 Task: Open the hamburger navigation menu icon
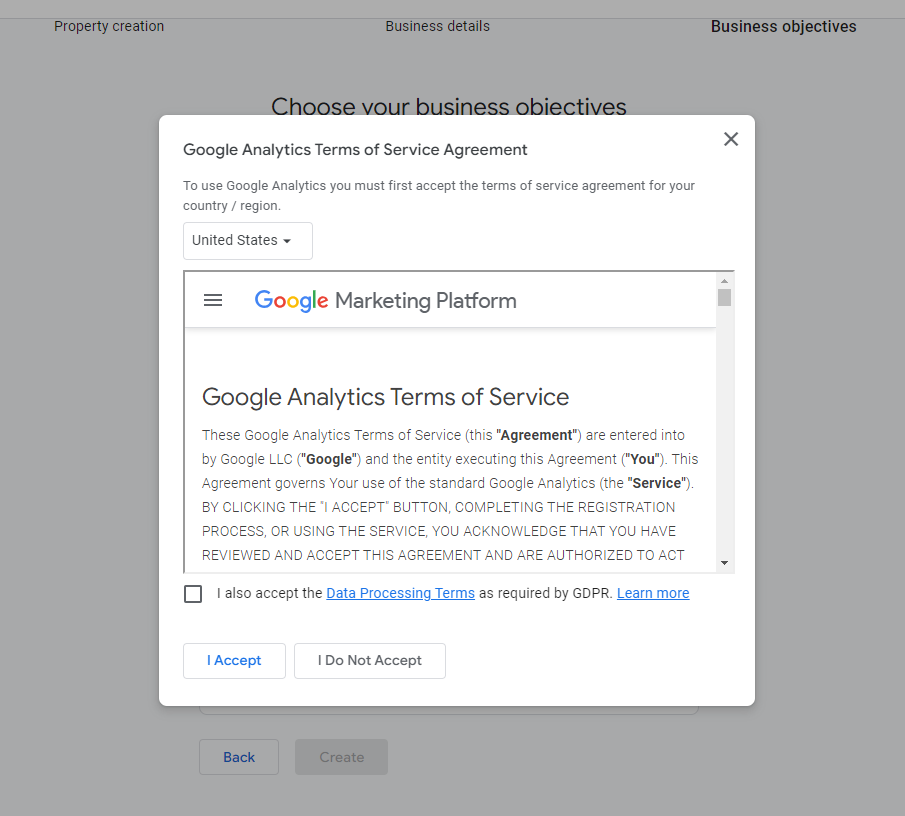213,299
